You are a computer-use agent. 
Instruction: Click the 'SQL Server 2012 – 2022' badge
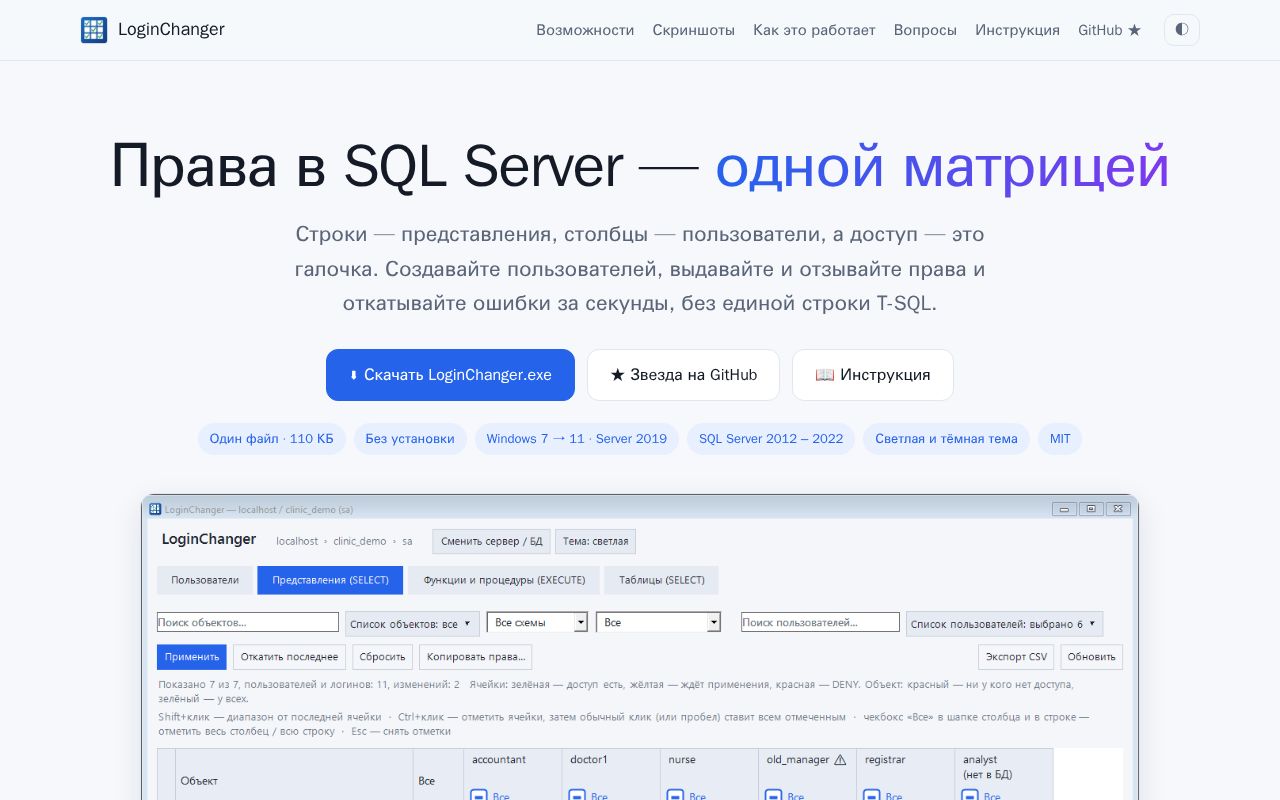771,439
